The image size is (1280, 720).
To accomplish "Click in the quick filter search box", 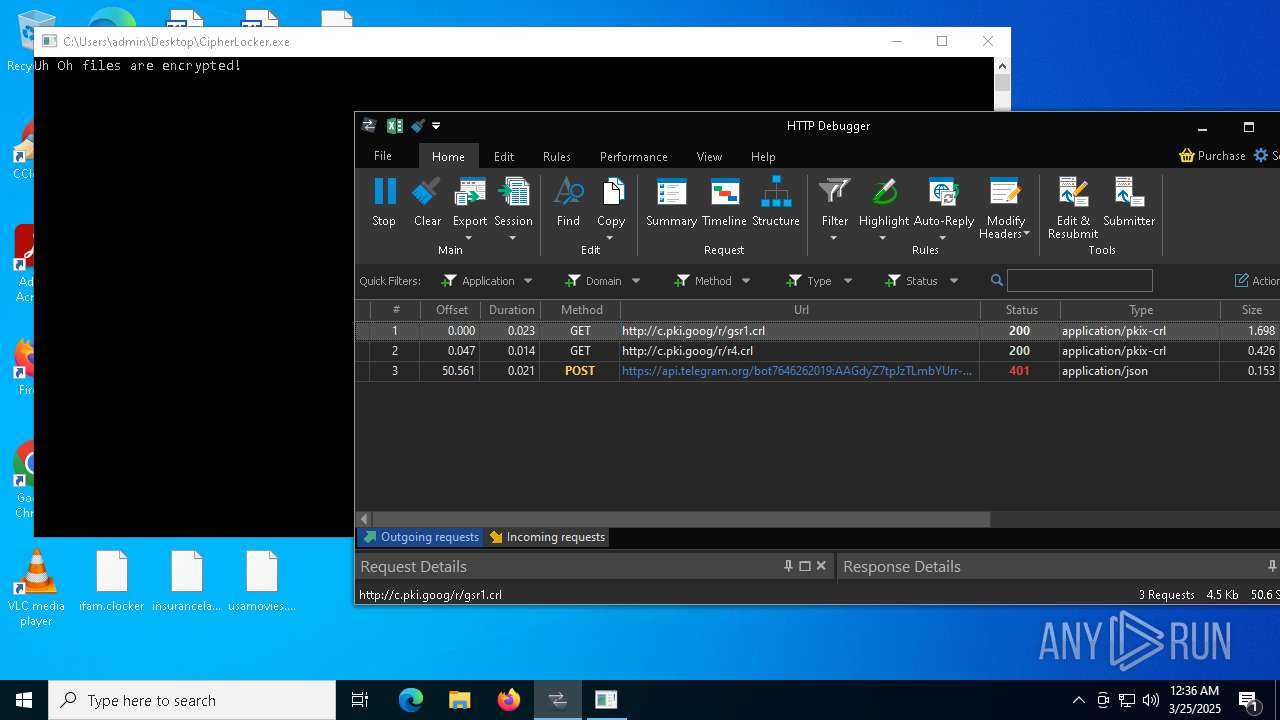I will tap(1079, 281).
